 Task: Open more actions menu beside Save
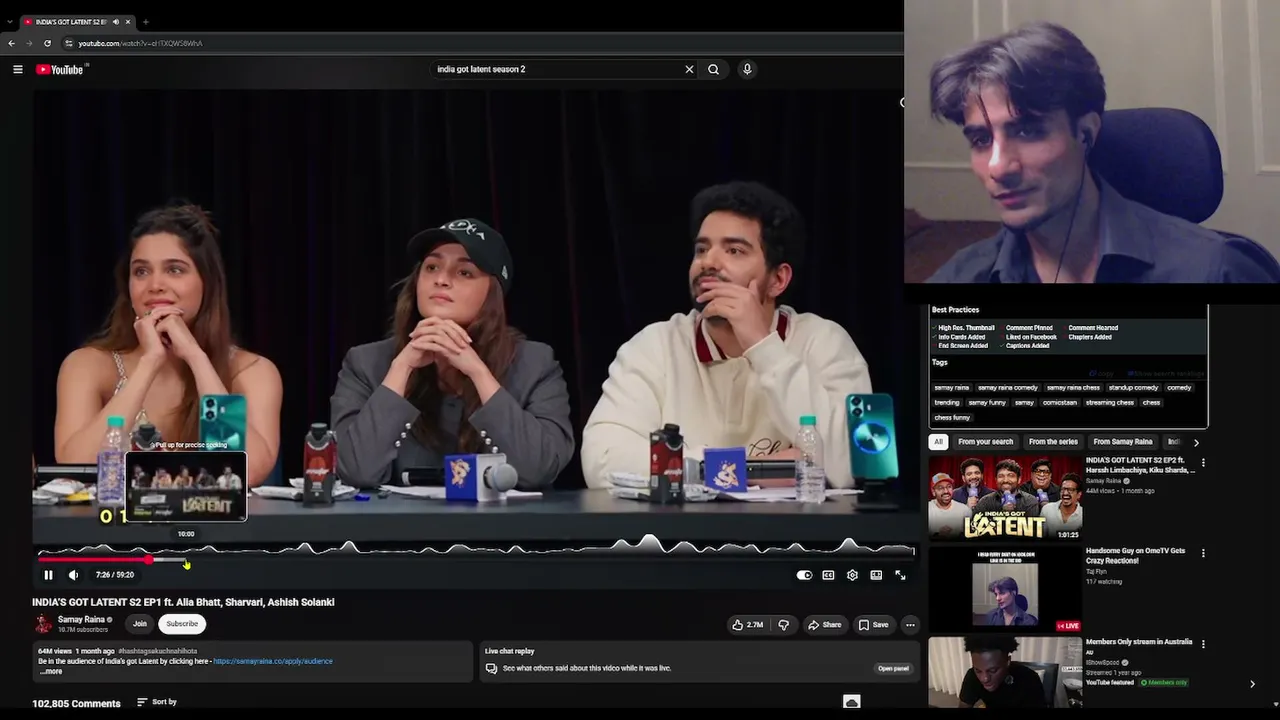[x=910, y=625]
